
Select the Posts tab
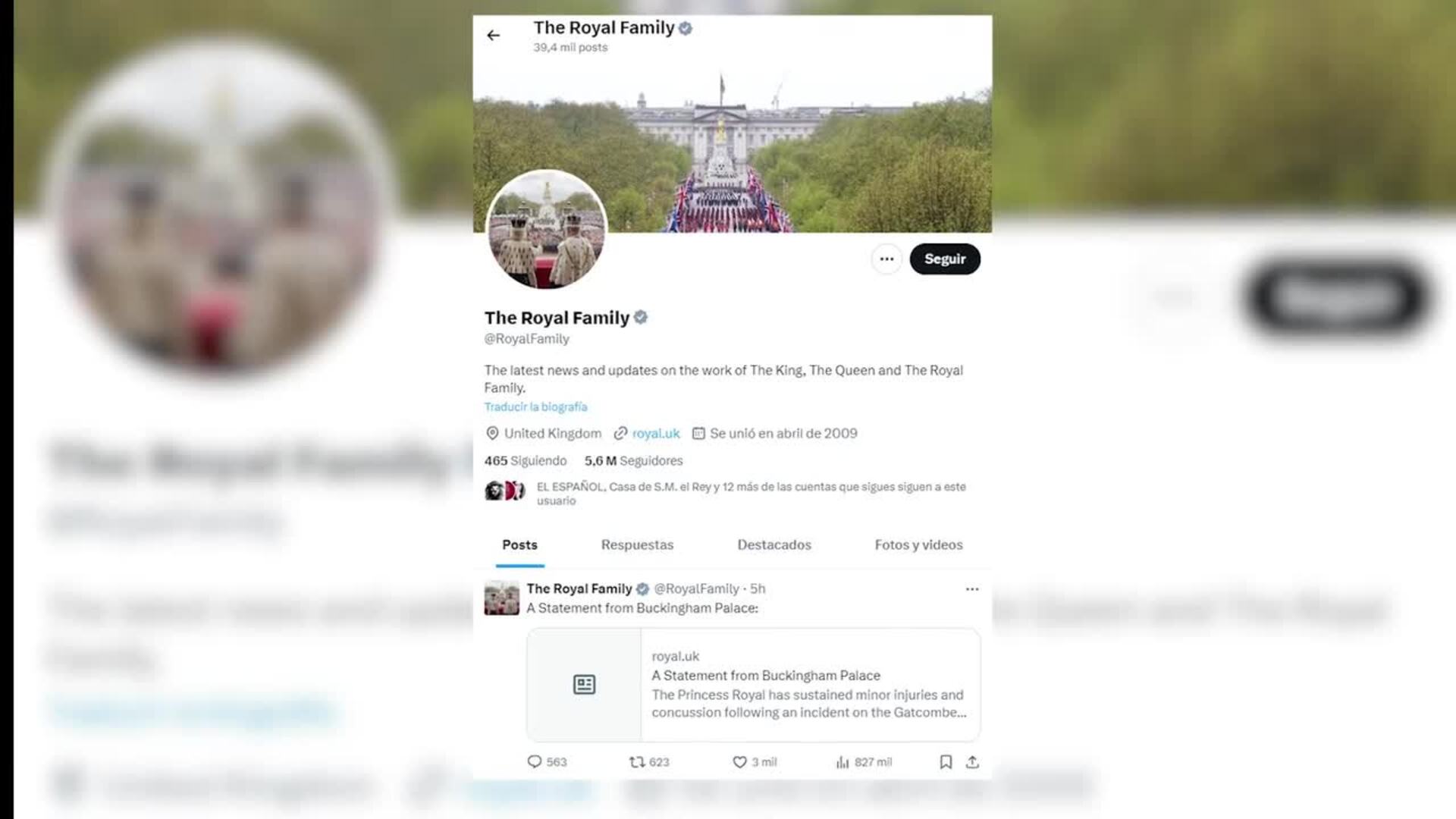point(519,544)
